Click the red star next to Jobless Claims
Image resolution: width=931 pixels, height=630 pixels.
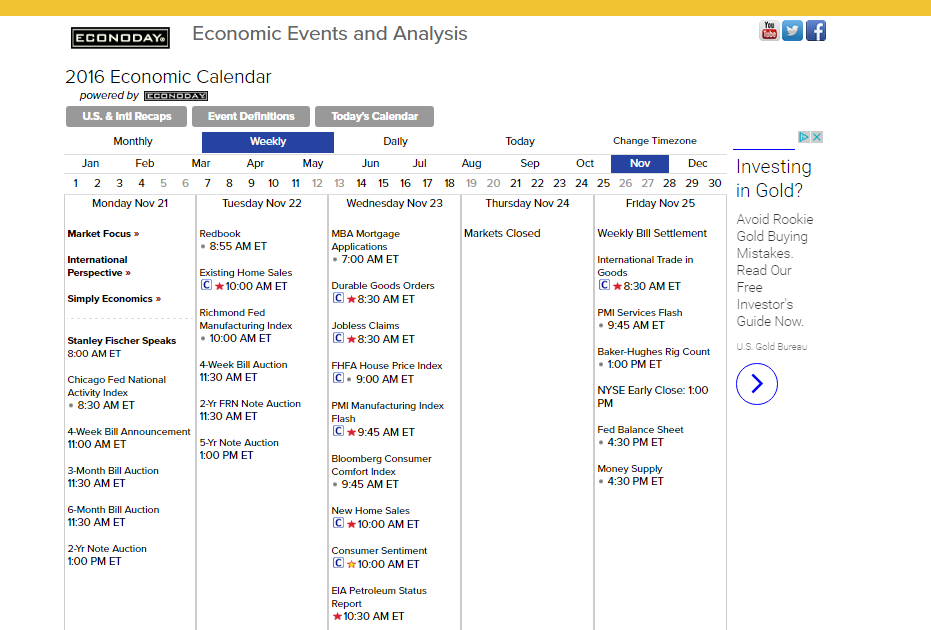351,340
